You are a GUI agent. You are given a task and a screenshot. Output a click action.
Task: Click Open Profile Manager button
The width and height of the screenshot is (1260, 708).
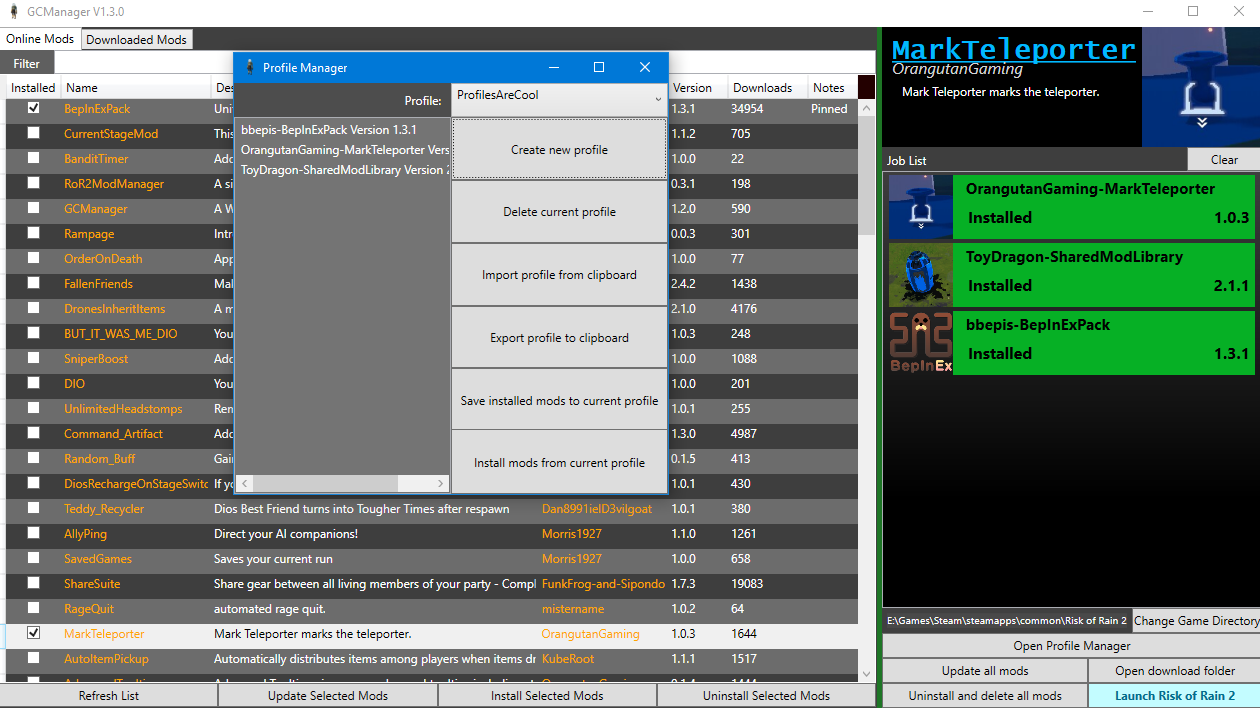[x=1071, y=645]
